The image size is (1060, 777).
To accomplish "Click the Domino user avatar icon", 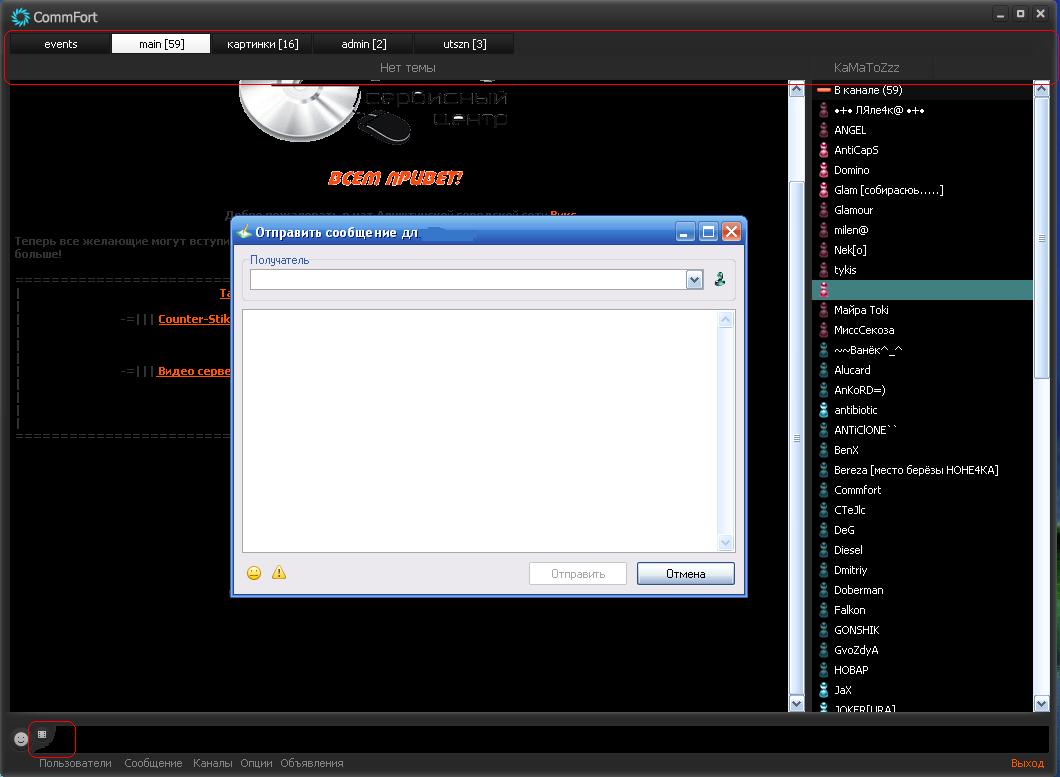I will click(x=824, y=170).
